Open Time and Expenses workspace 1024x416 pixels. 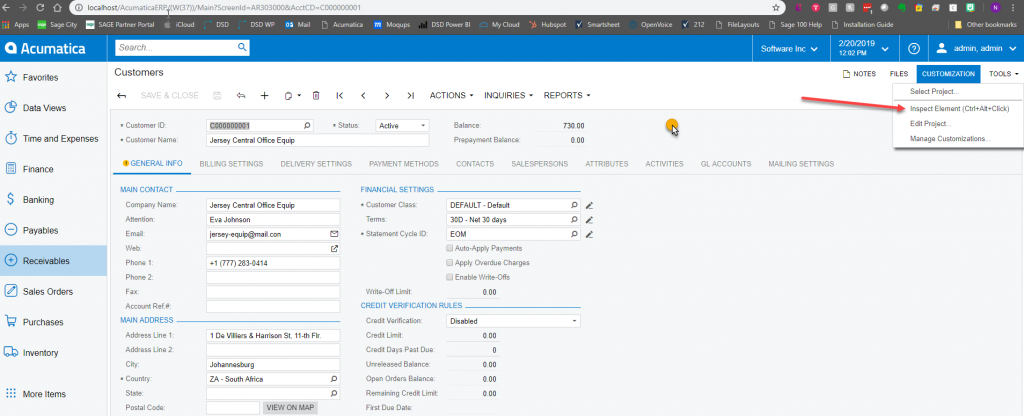coord(54,138)
